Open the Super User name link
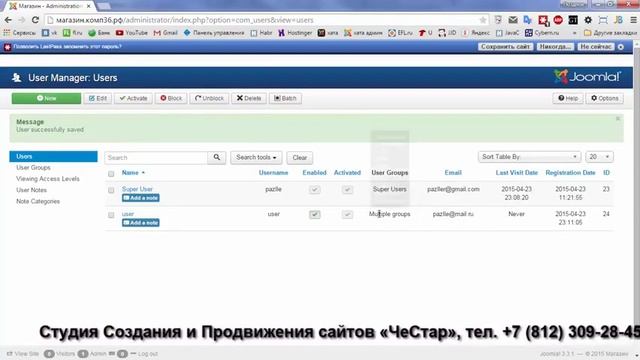Viewport: 640px width, 360px height. 137,189
